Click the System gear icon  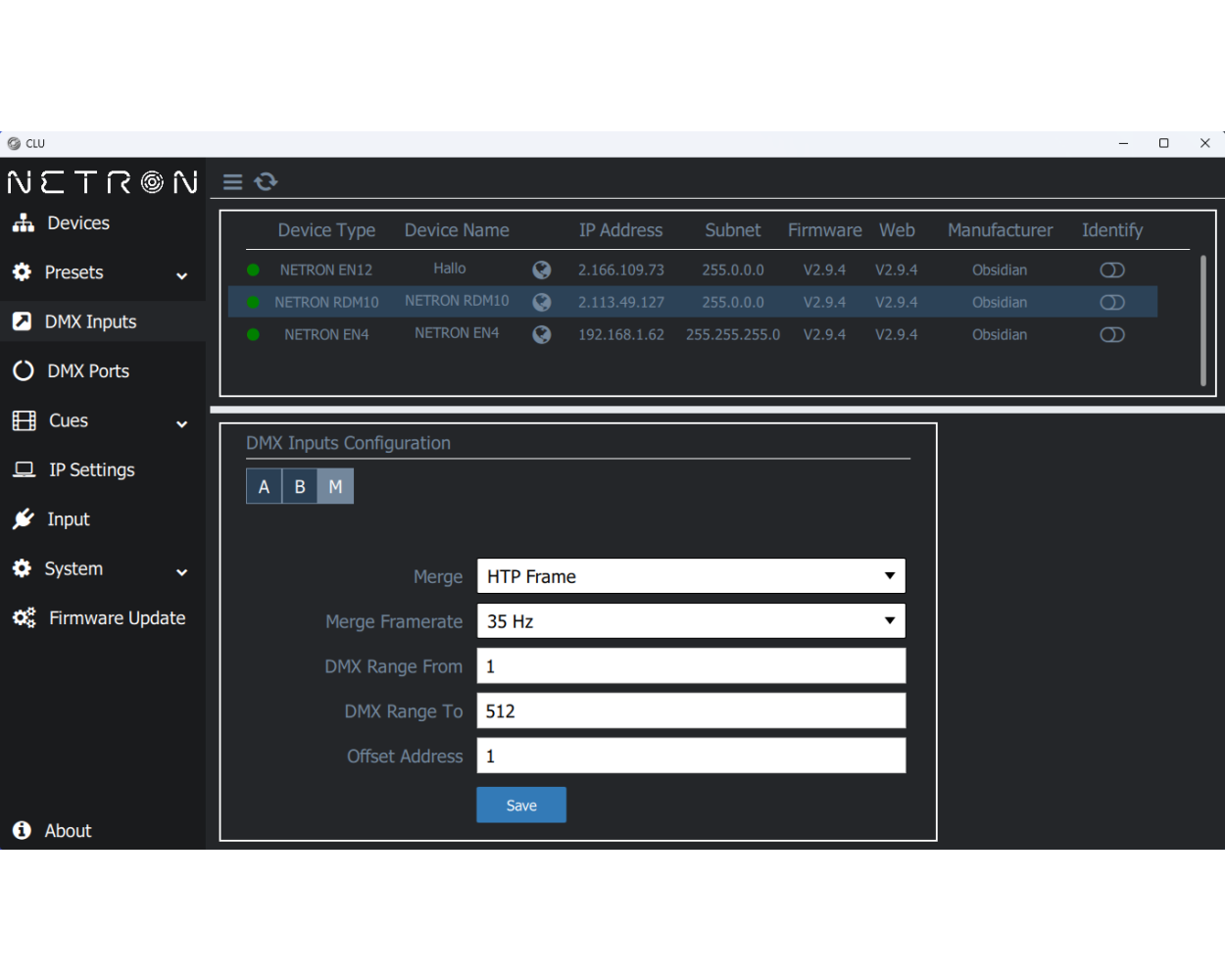pos(23,568)
